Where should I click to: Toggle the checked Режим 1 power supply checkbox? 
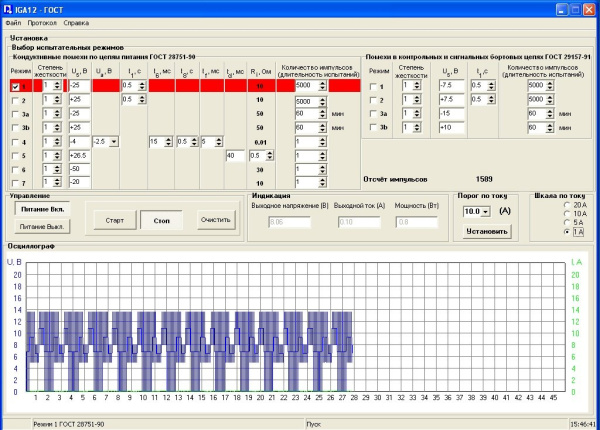[x=15, y=87]
